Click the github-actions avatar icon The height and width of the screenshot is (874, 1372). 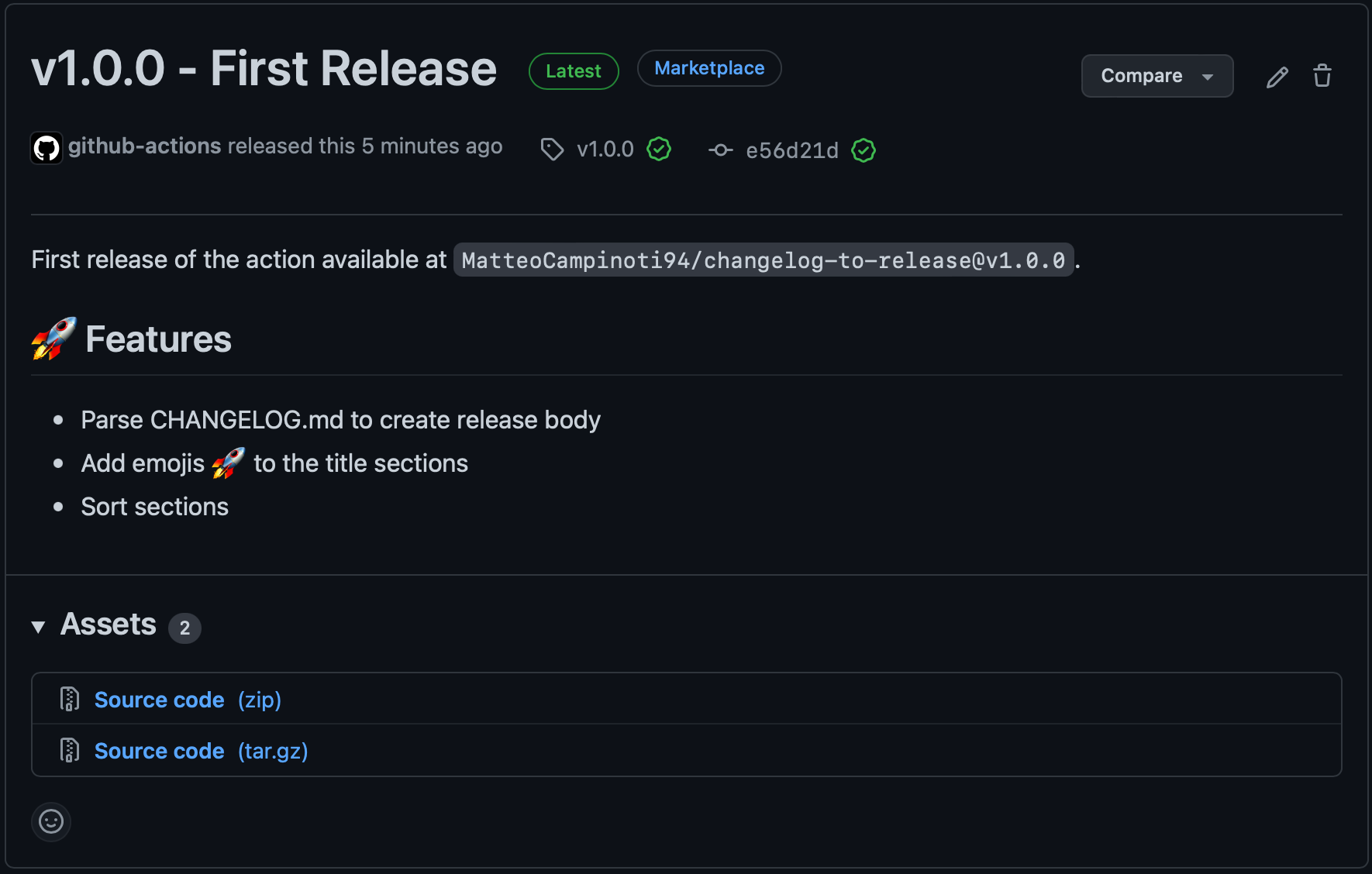pyautogui.click(x=47, y=147)
